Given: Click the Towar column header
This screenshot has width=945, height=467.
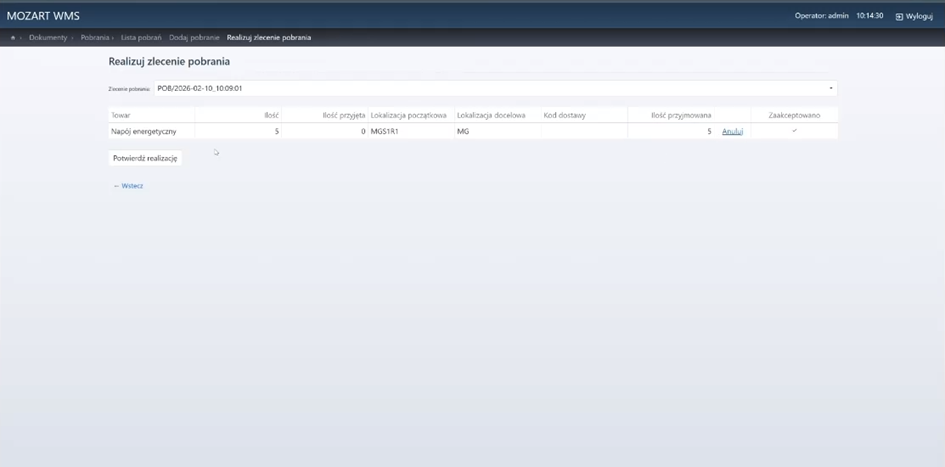Looking at the screenshot, I should [x=121, y=115].
